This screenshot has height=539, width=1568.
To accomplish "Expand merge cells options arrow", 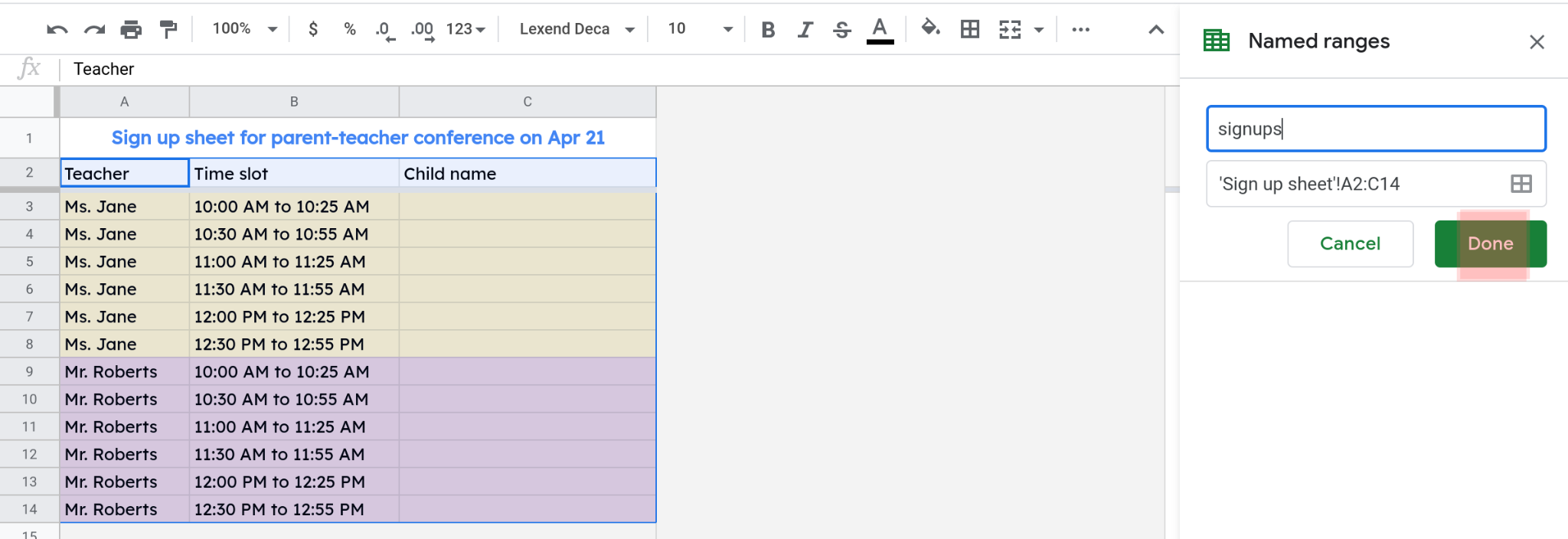I will pos(1039,30).
